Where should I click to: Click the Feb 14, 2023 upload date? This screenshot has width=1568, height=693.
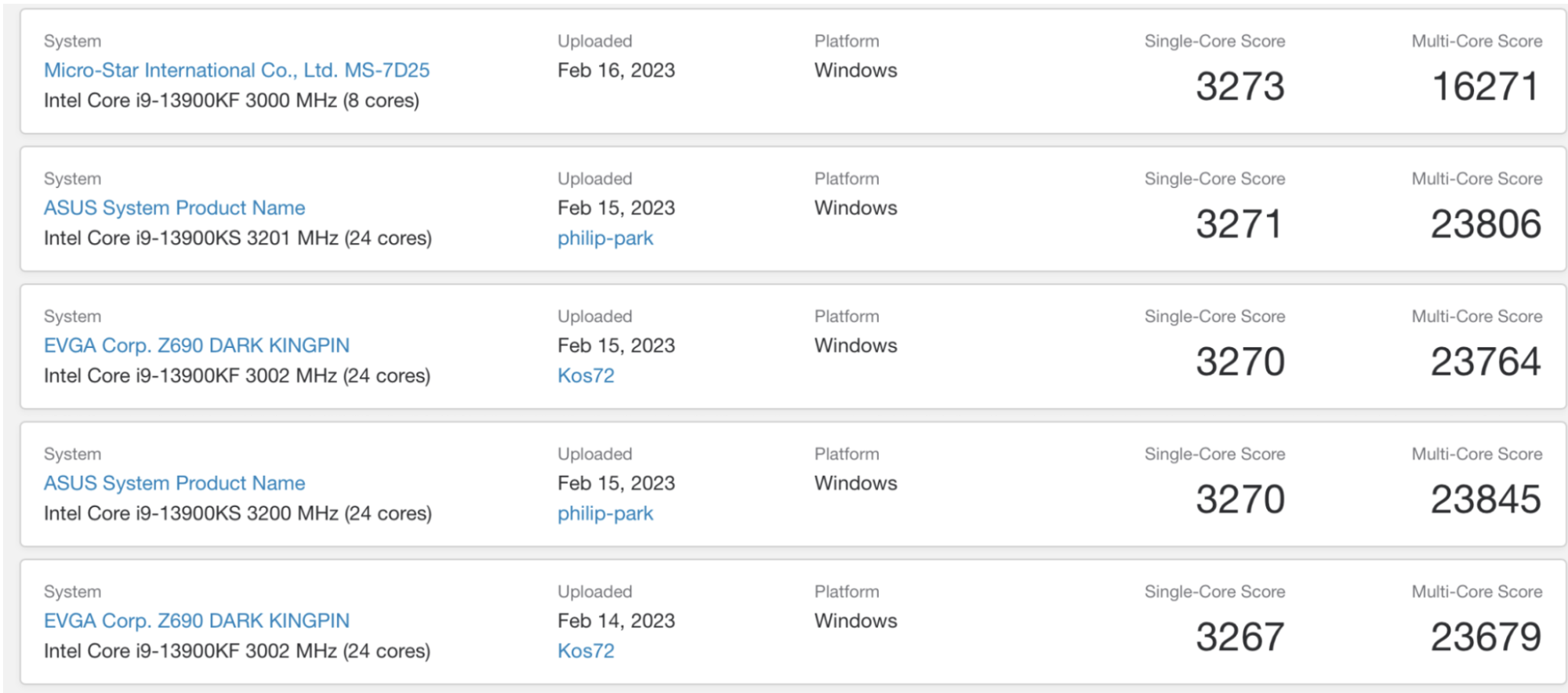coord(615,621)
